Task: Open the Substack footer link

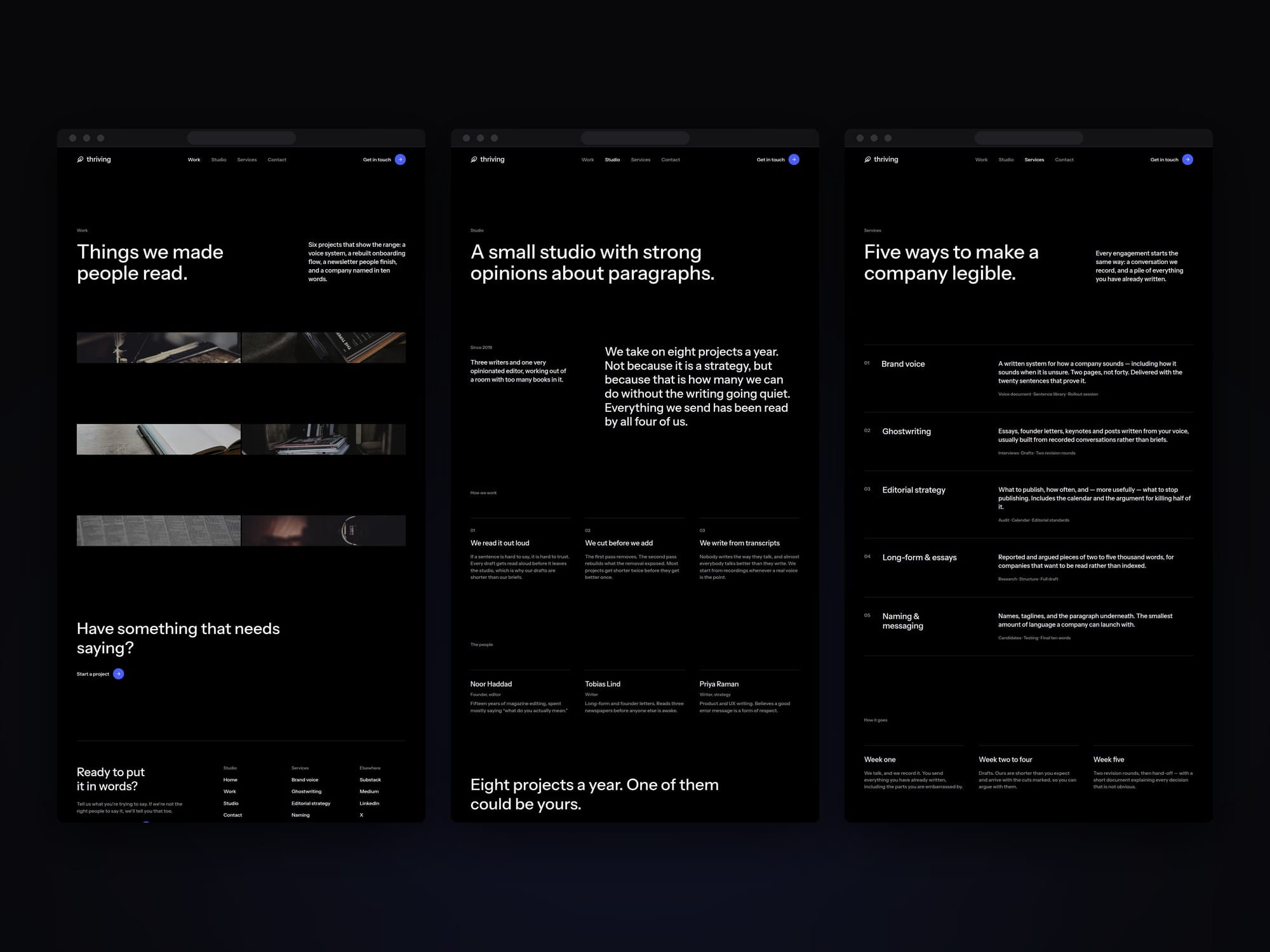Action: pyautogui.click(x=370, y=780)
